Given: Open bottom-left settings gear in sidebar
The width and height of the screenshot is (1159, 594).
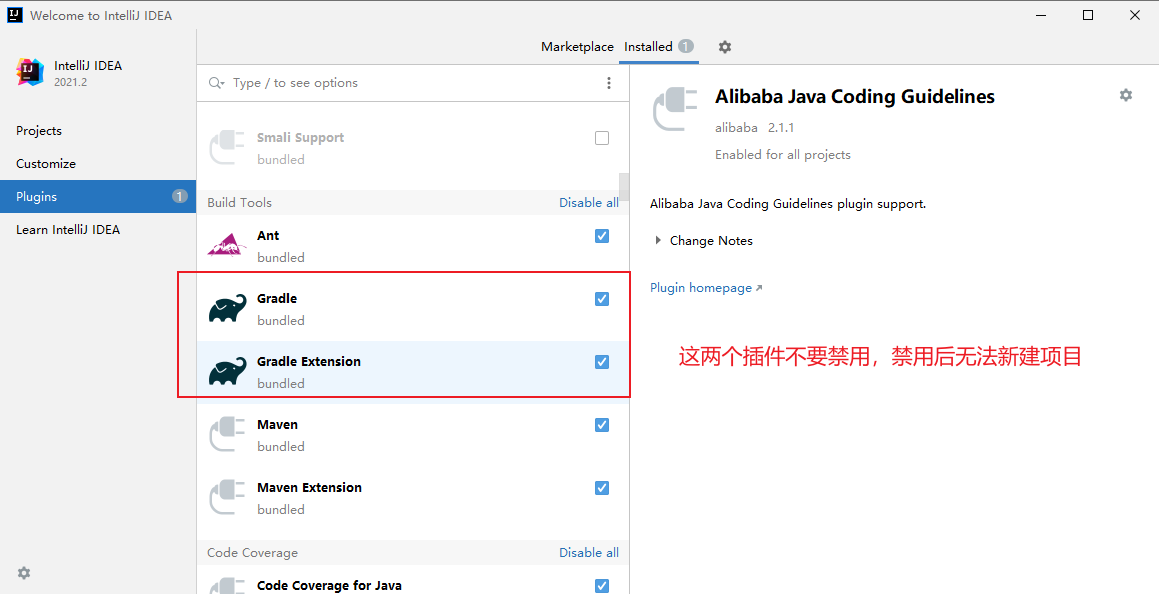Looking at the screenshot, I should [24, 573].
